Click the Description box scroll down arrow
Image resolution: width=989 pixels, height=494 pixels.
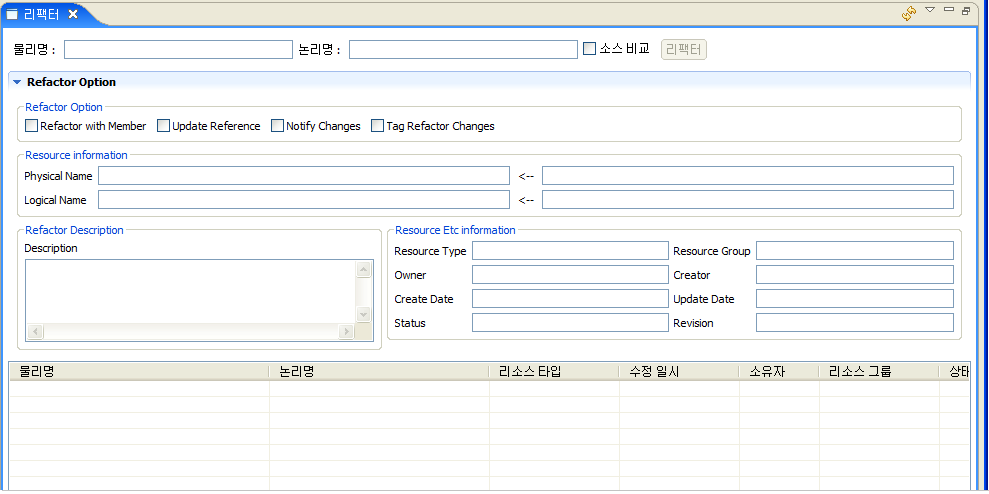tap(364, 315)
